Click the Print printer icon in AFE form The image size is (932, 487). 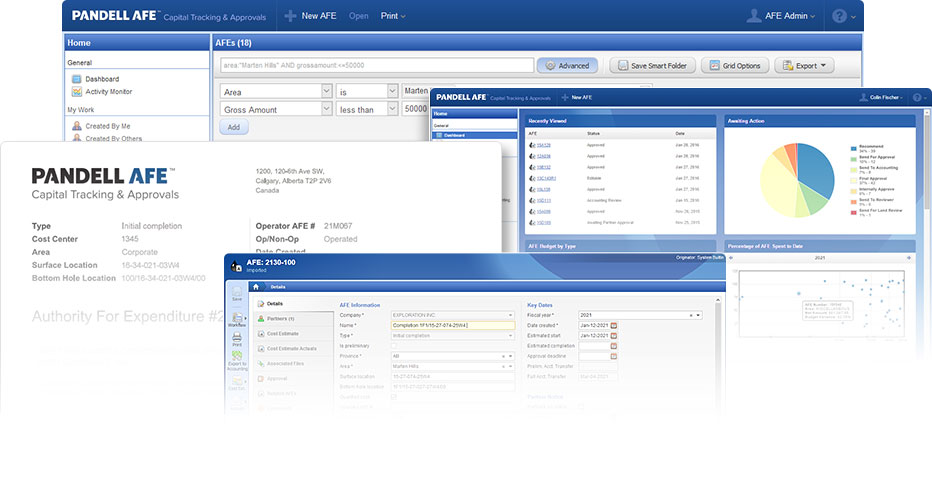pos(237,337)
